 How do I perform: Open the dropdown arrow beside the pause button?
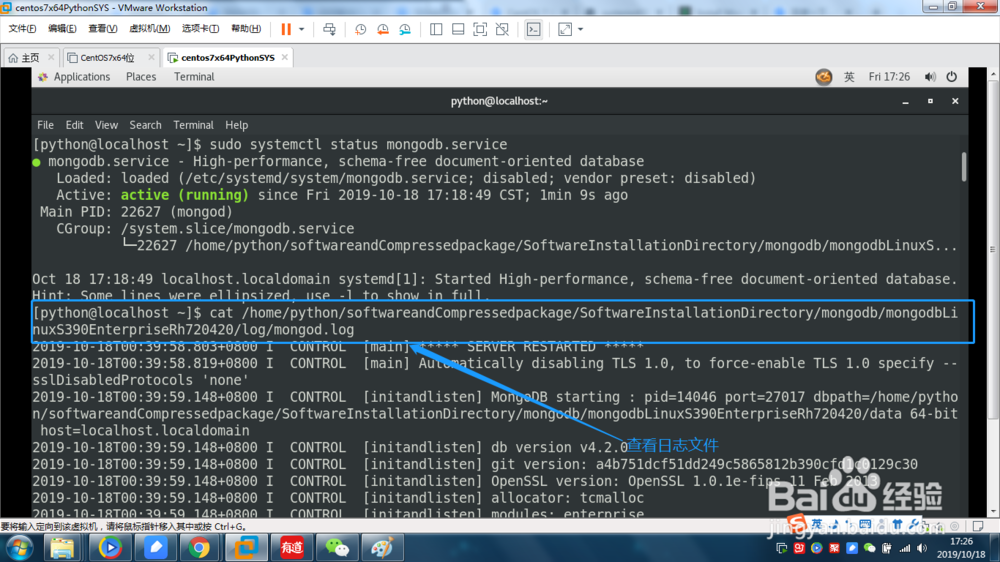pos(302,29)
